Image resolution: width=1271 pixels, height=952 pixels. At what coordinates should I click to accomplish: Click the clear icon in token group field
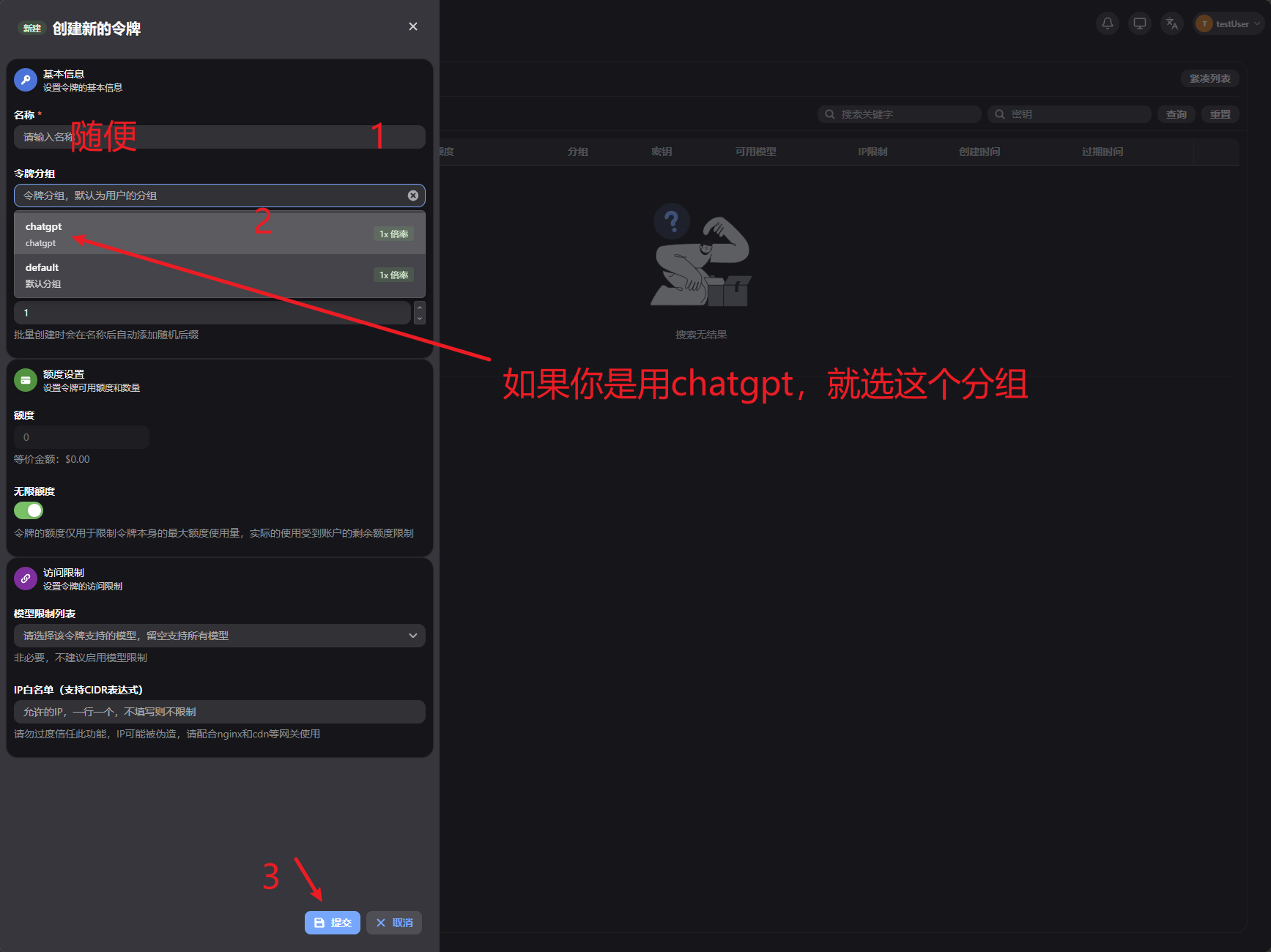click(x=413, y=196)
